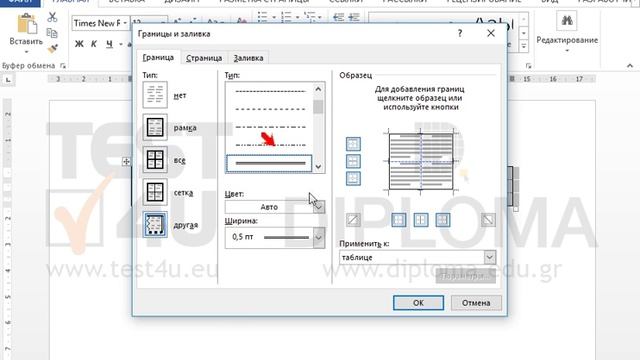Expand the Ширина width dropdown
640x360 pixels.
click(319, 237)
